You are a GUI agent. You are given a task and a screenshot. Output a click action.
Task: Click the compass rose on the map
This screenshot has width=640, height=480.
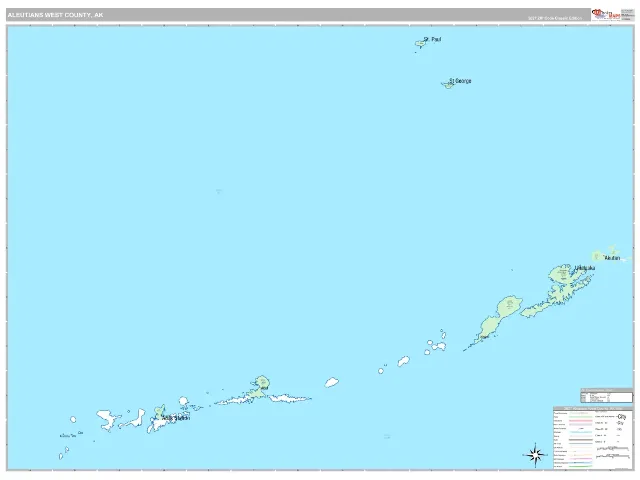(x=535, y=455)
